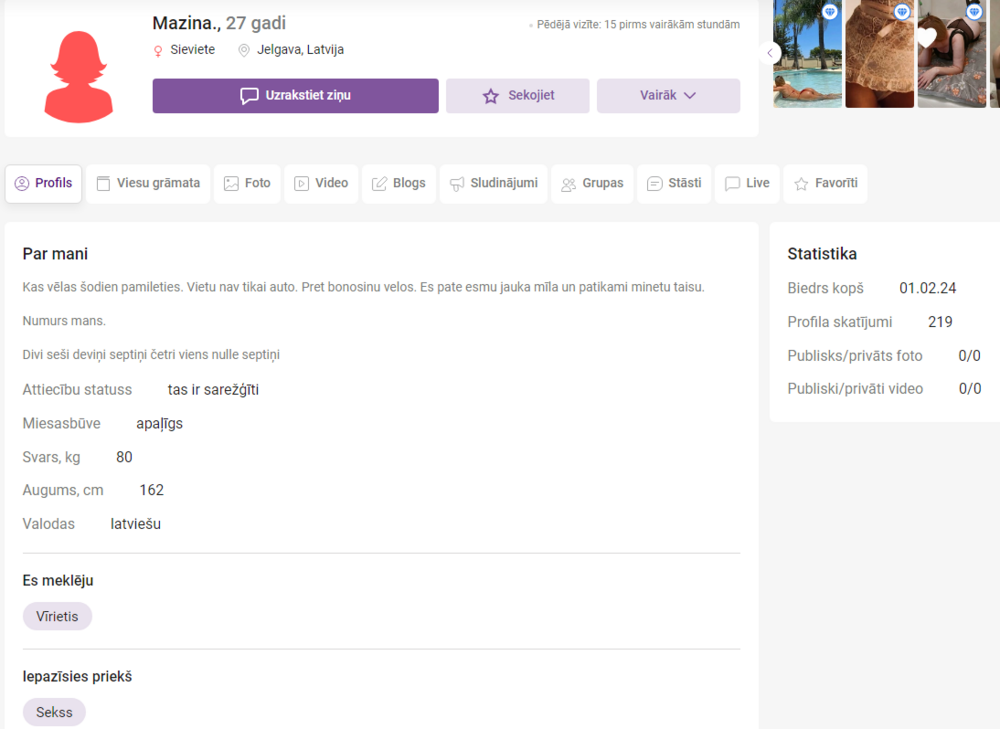Expand the Vairāk dropdown menu
1000x729 pixels.
pyautogui.click(x=668, y=96)
